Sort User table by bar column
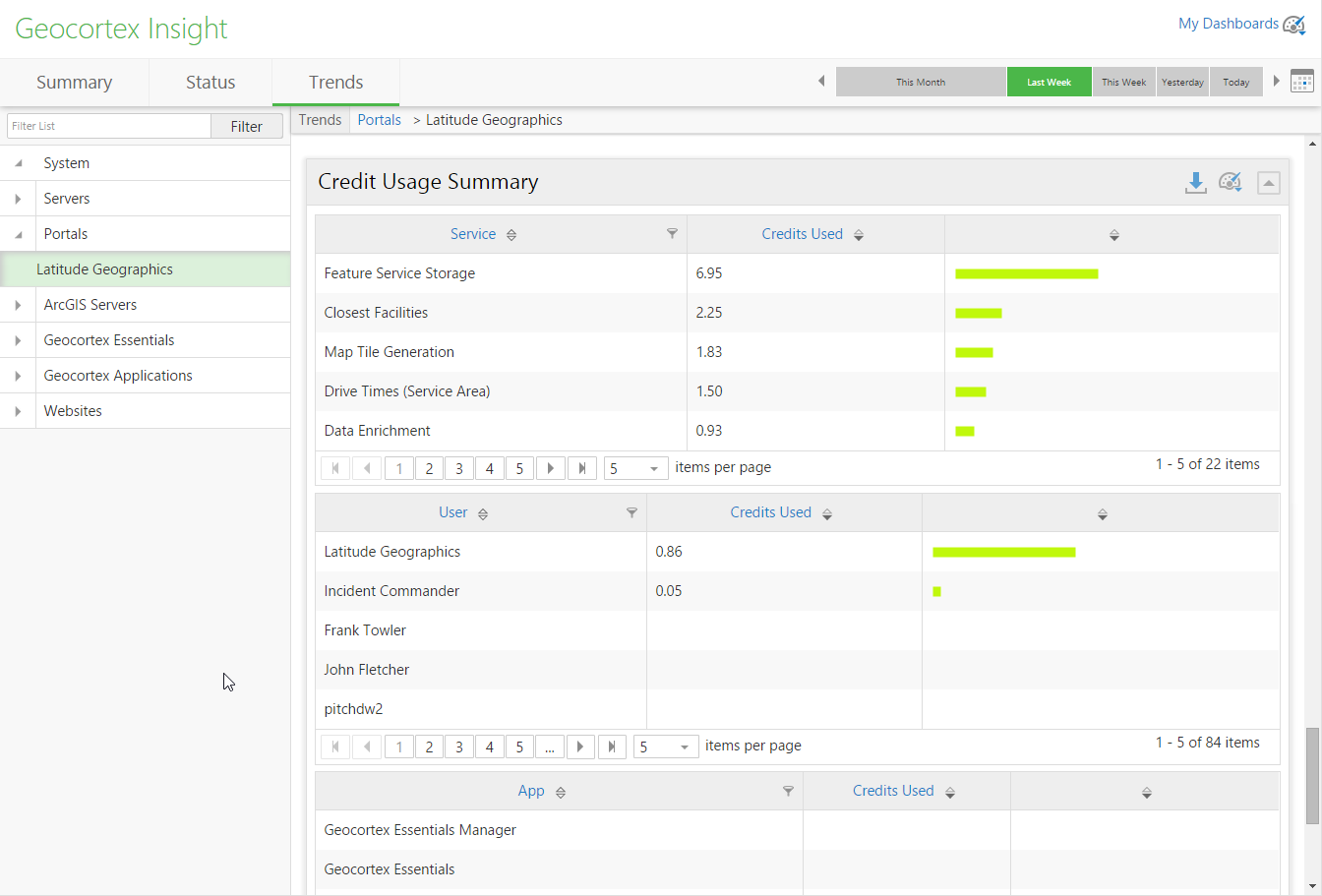The height and width of the screenshot is (896, 1322). 1102,513
